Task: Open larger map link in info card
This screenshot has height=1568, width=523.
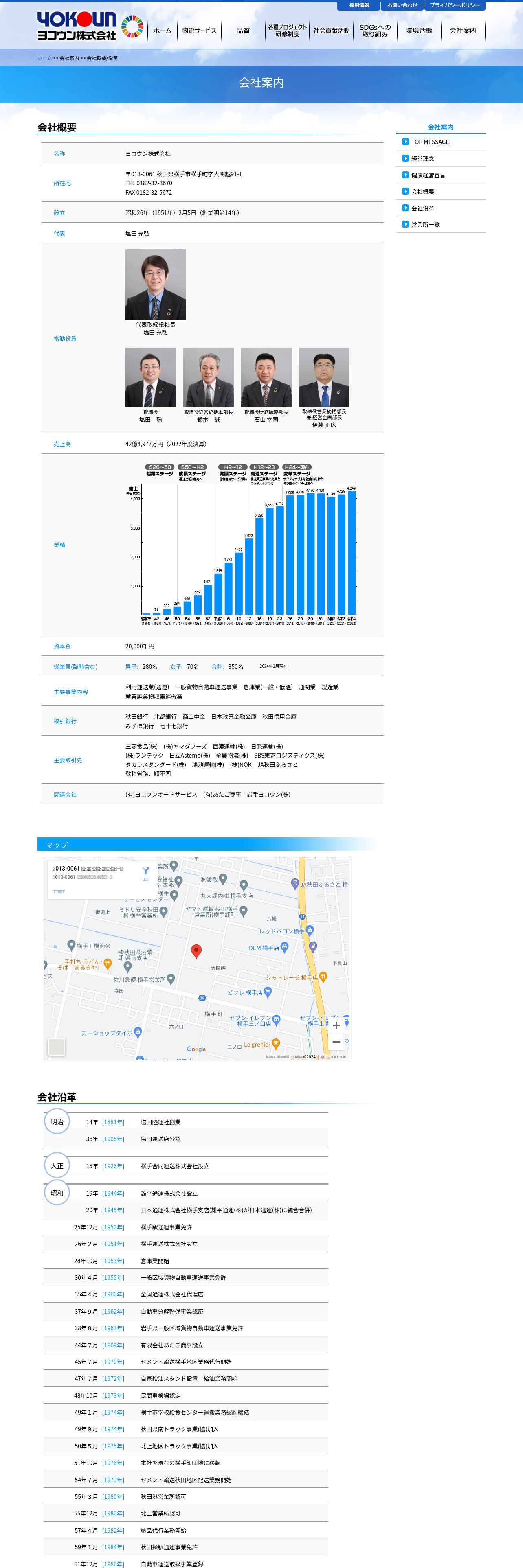Action: (x=59, y=892)
